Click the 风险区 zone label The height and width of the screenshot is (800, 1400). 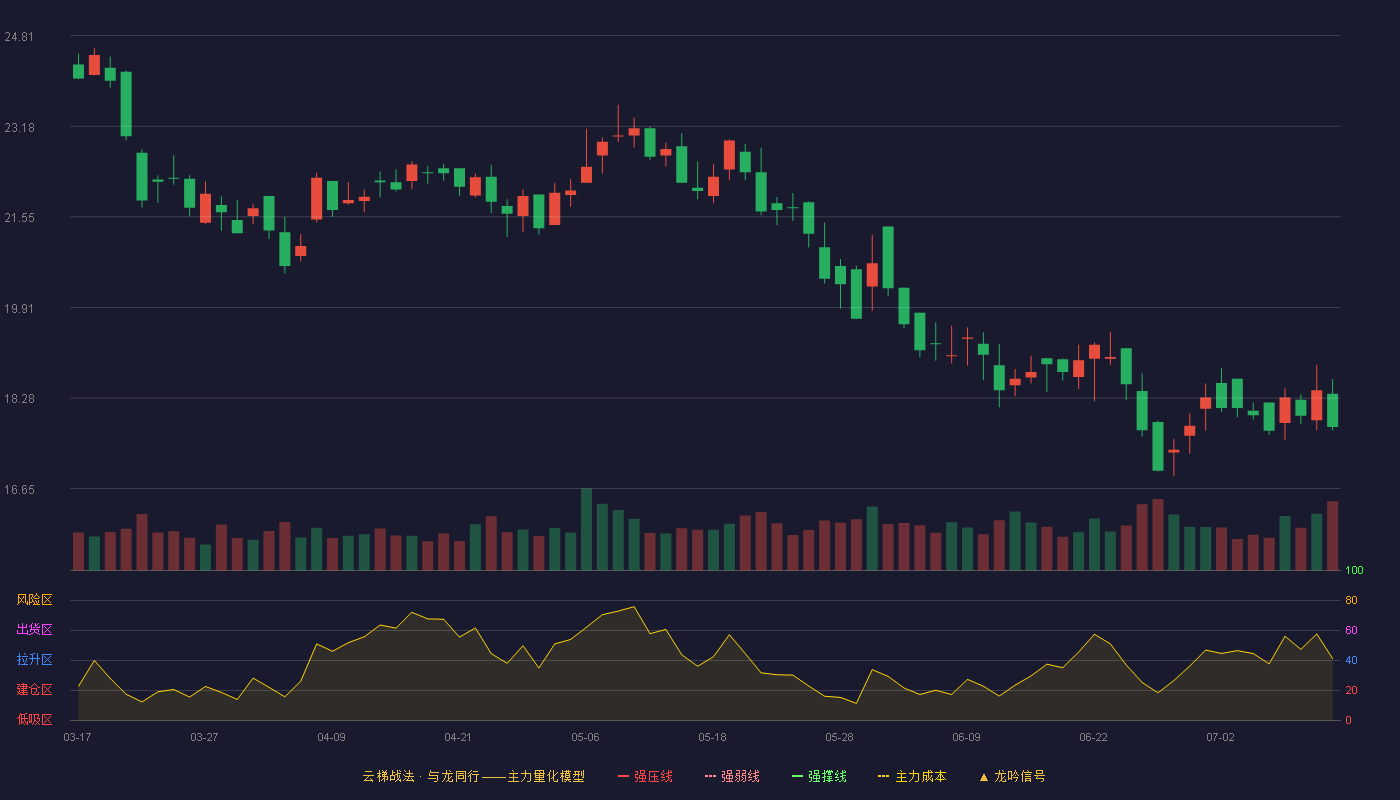[x=34, y=600]
